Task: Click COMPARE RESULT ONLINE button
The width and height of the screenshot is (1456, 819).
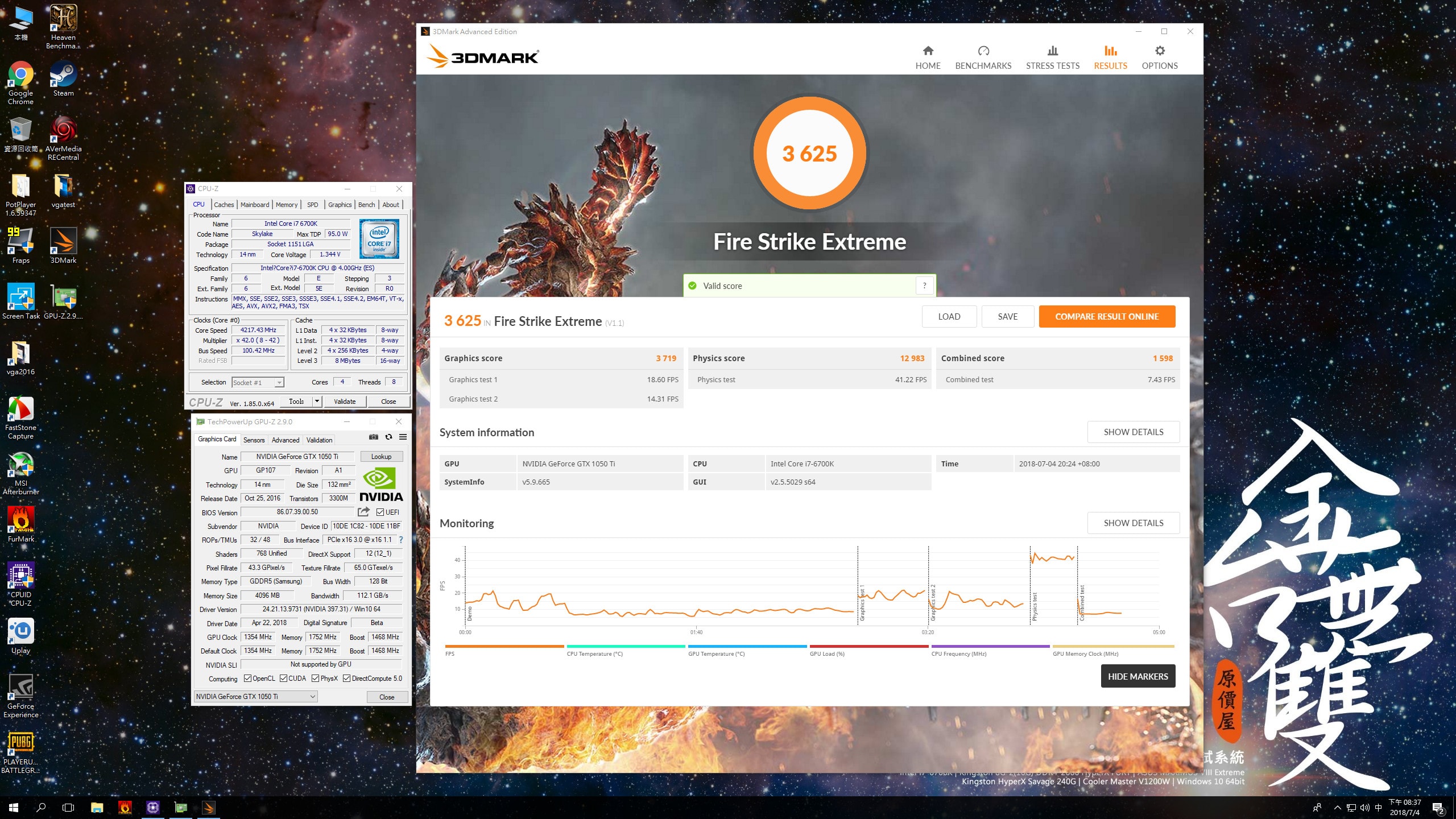Action: pos(1106,316)
